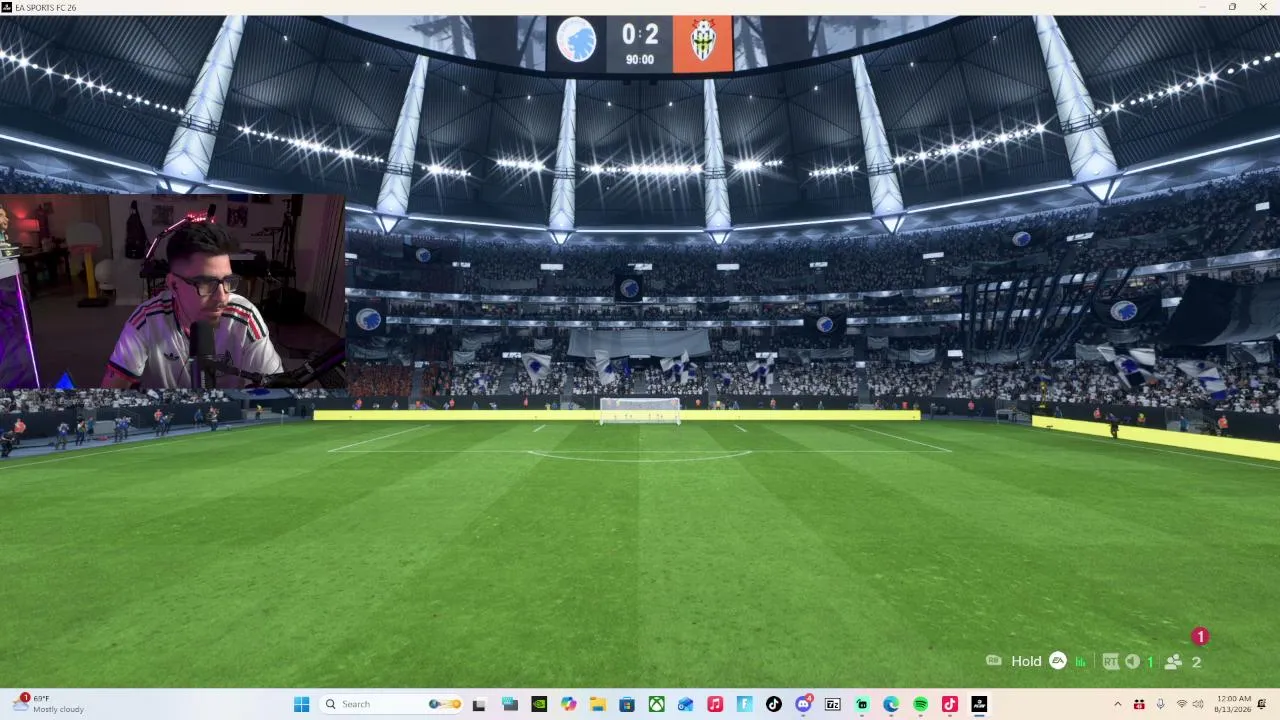Close the EA SPORTS FC 26 window

coord(1262,7)
